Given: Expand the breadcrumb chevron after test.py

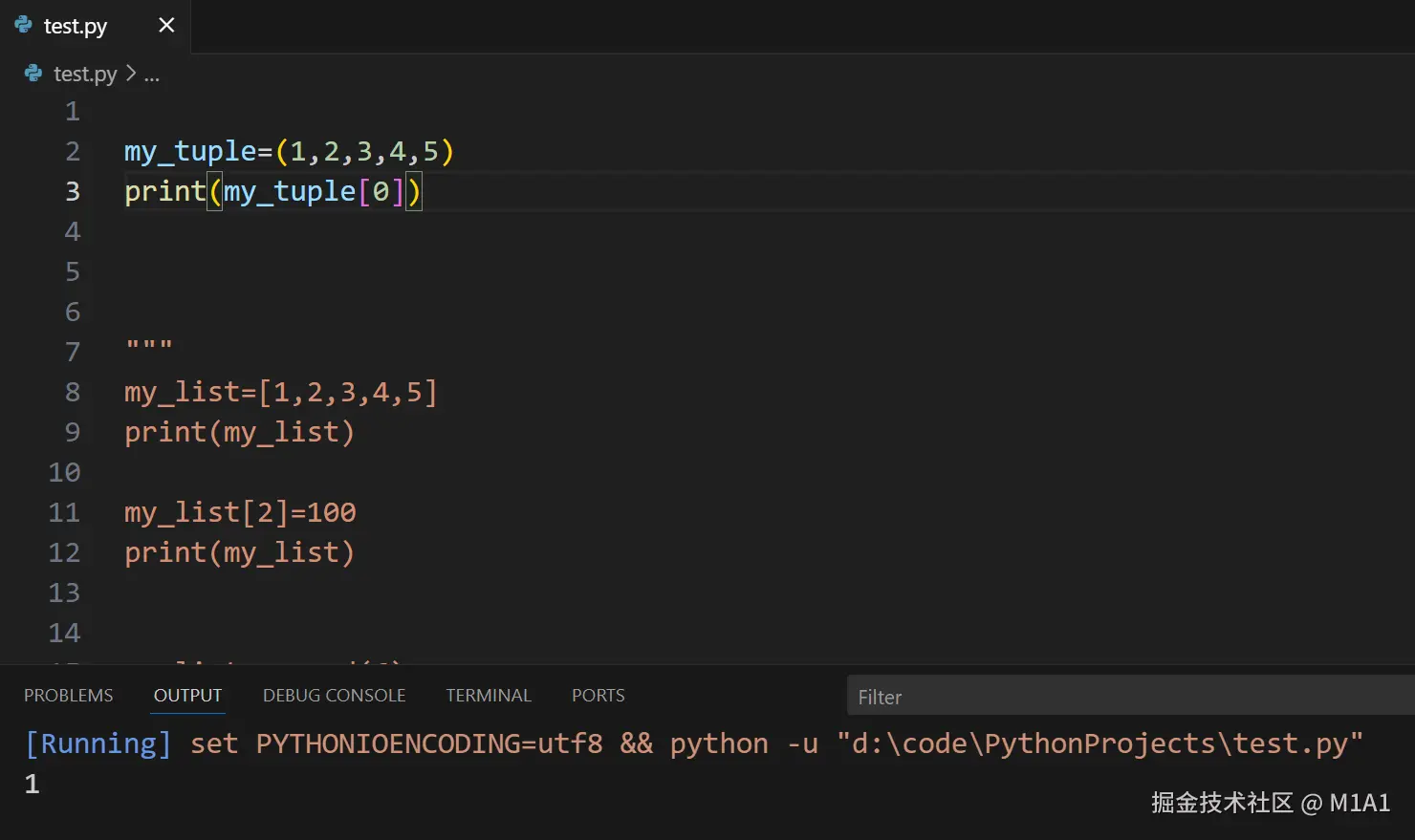Looking at the screenshot, I should click(x=131, y=74).
